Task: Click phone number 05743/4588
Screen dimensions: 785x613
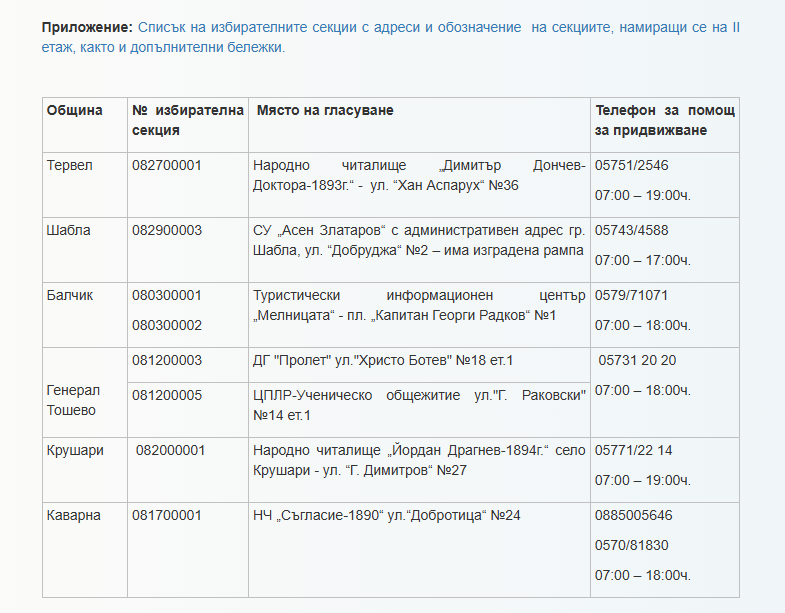Action: coord(632,231)
